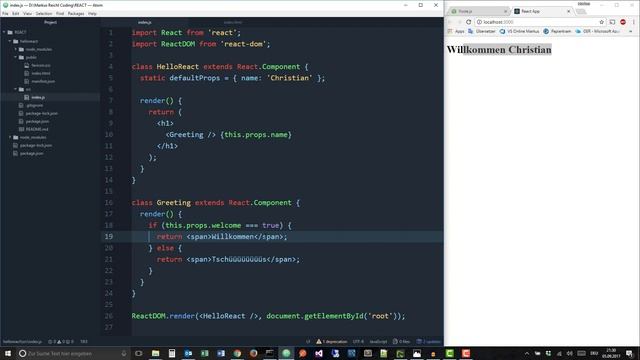Open manifest.json in the project tree

[x=43, y=81]
